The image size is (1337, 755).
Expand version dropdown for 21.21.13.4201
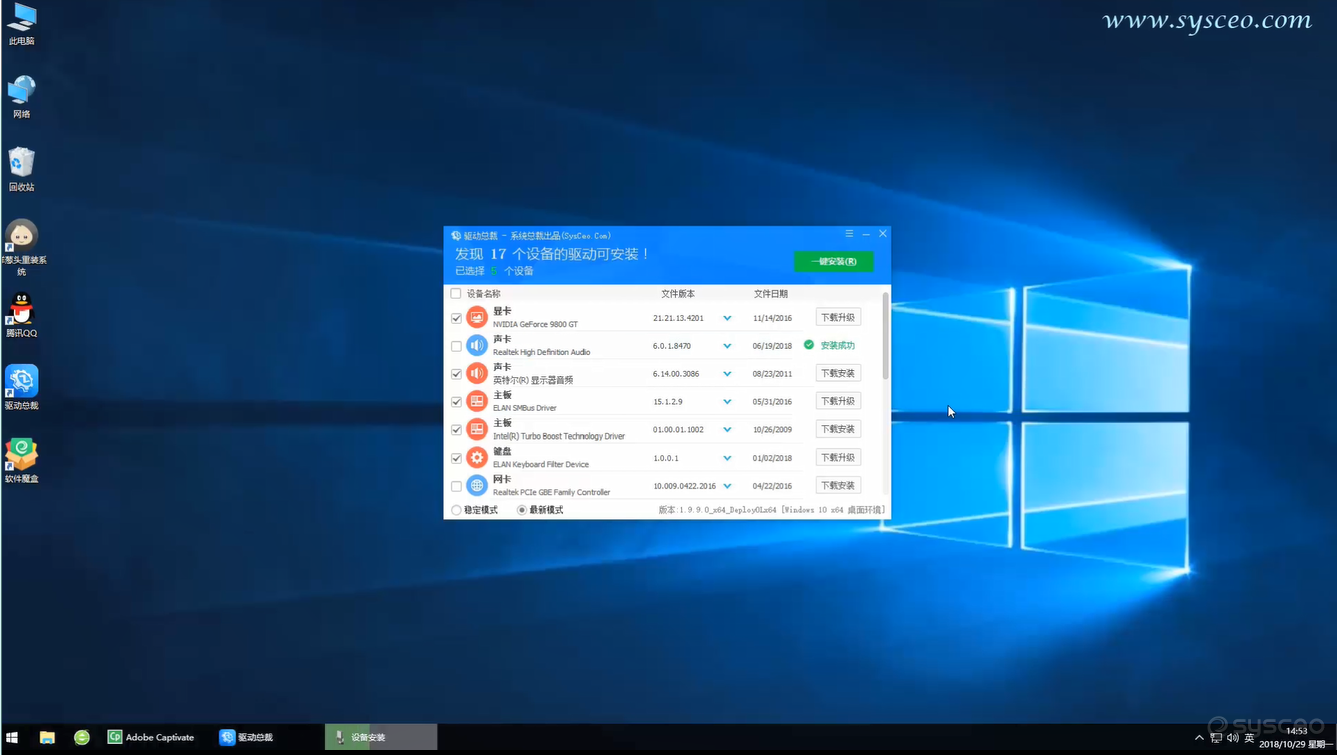pyautogui.click(x=727, y=318)
